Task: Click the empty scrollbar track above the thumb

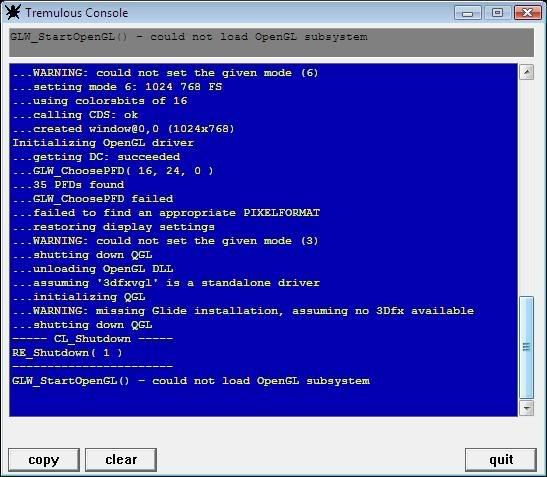Action: tap(526, 188)
